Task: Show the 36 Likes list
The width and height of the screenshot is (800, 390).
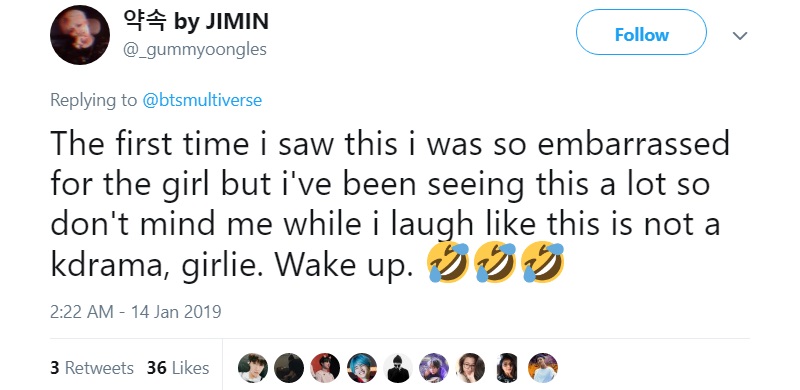Action: (x=178, y=368)
